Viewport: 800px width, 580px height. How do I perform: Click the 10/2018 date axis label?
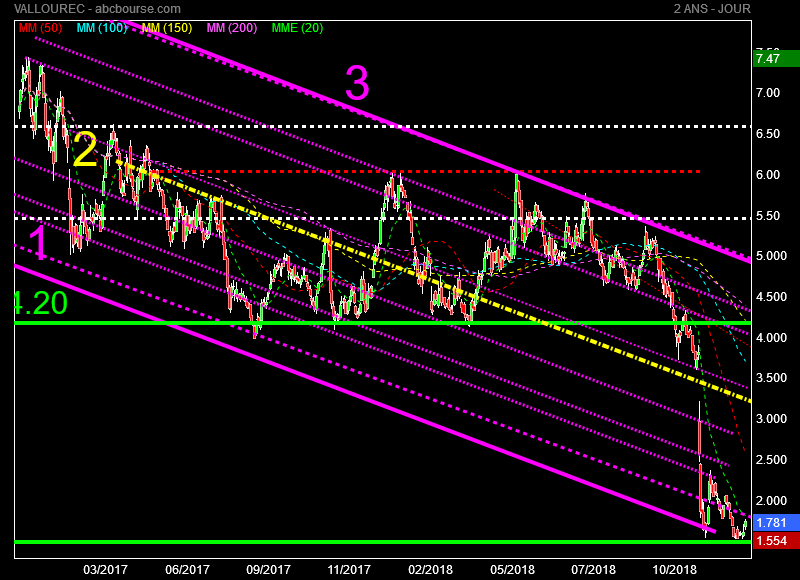click(674, 569)
